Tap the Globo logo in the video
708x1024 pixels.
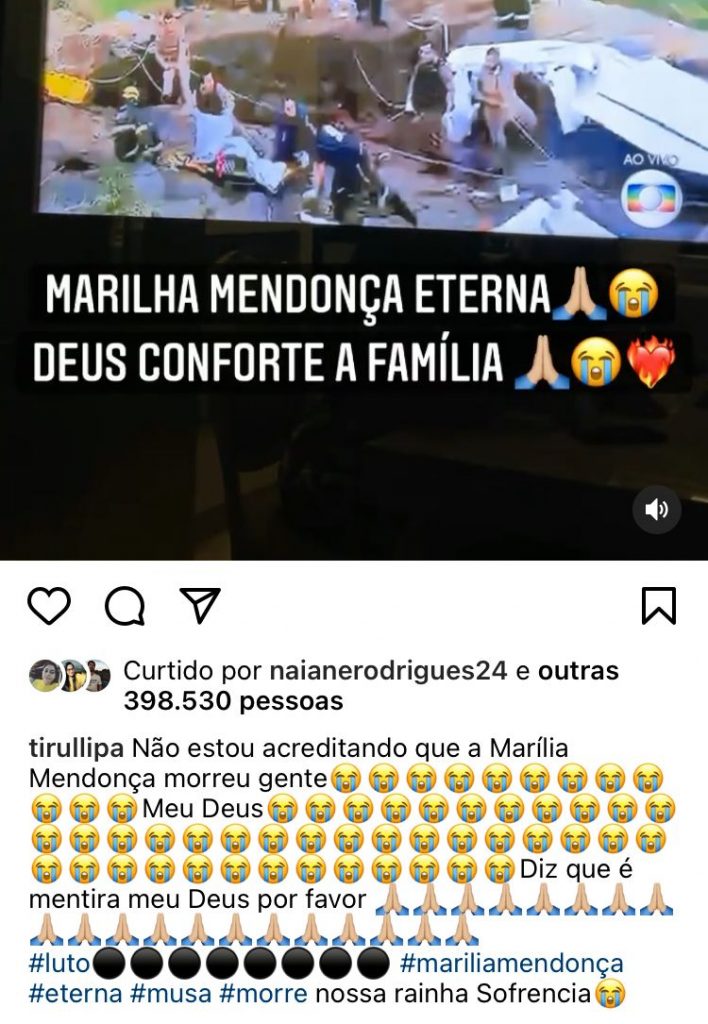651,199
